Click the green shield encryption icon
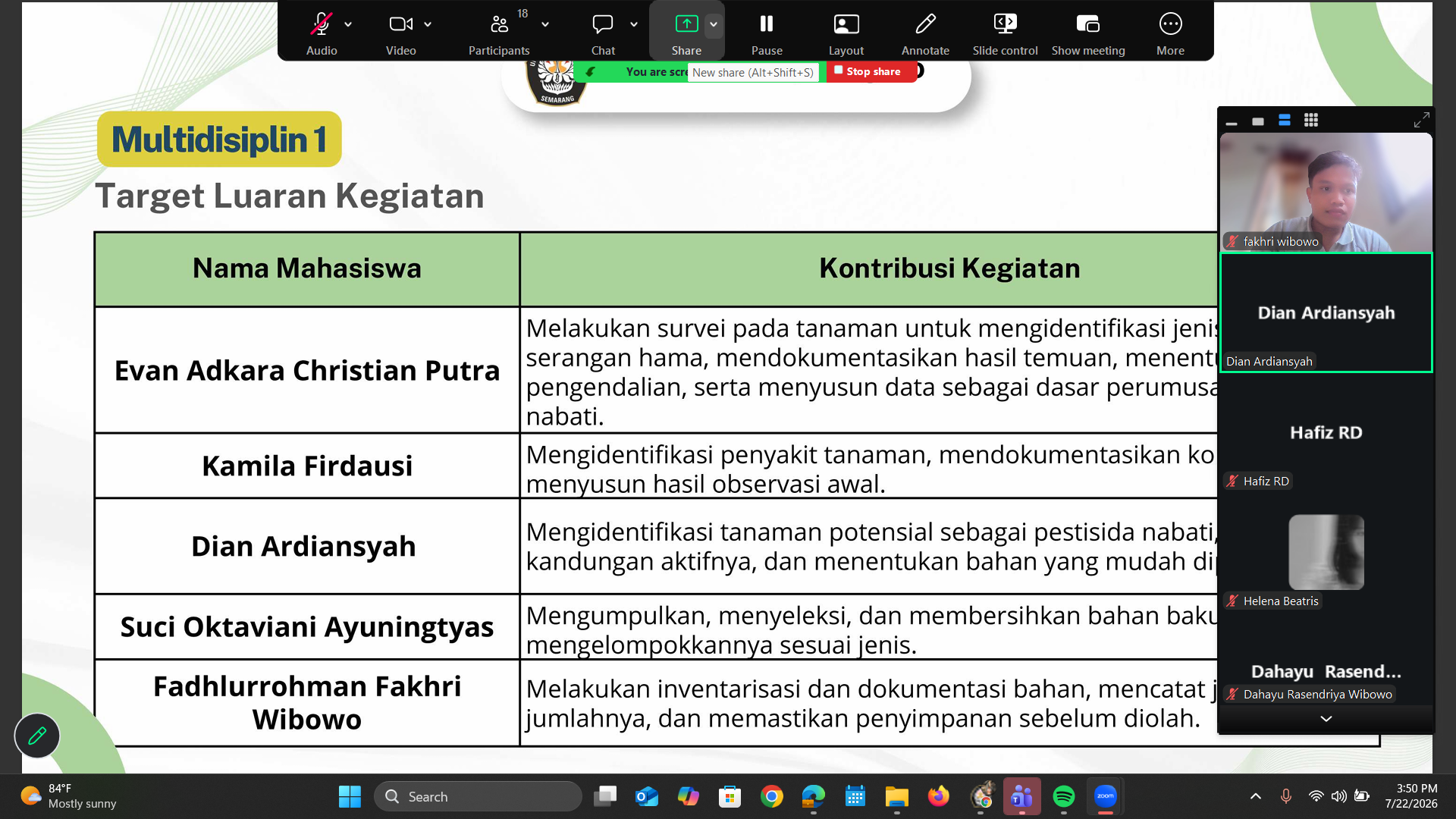Screen dimensions: 1456x819 coord(590,72)
